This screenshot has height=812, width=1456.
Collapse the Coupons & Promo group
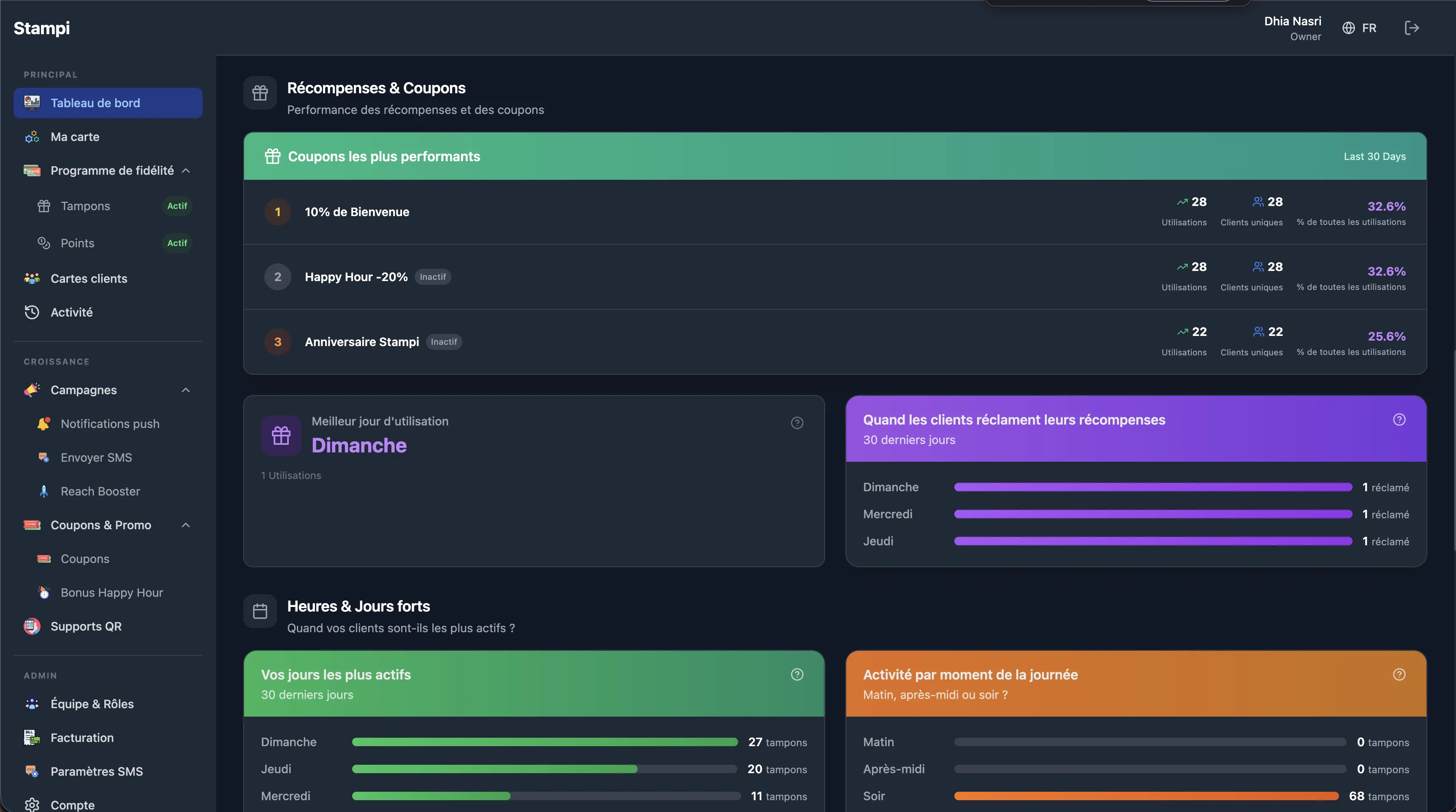186,525
